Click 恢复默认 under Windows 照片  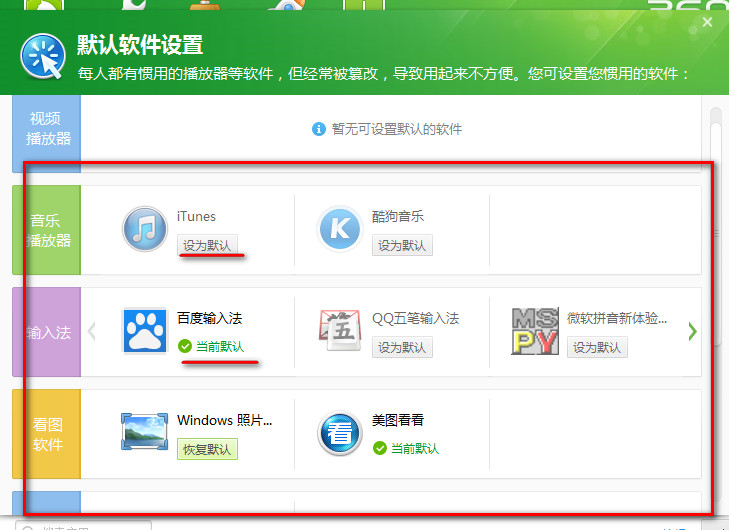coord(207,449)
